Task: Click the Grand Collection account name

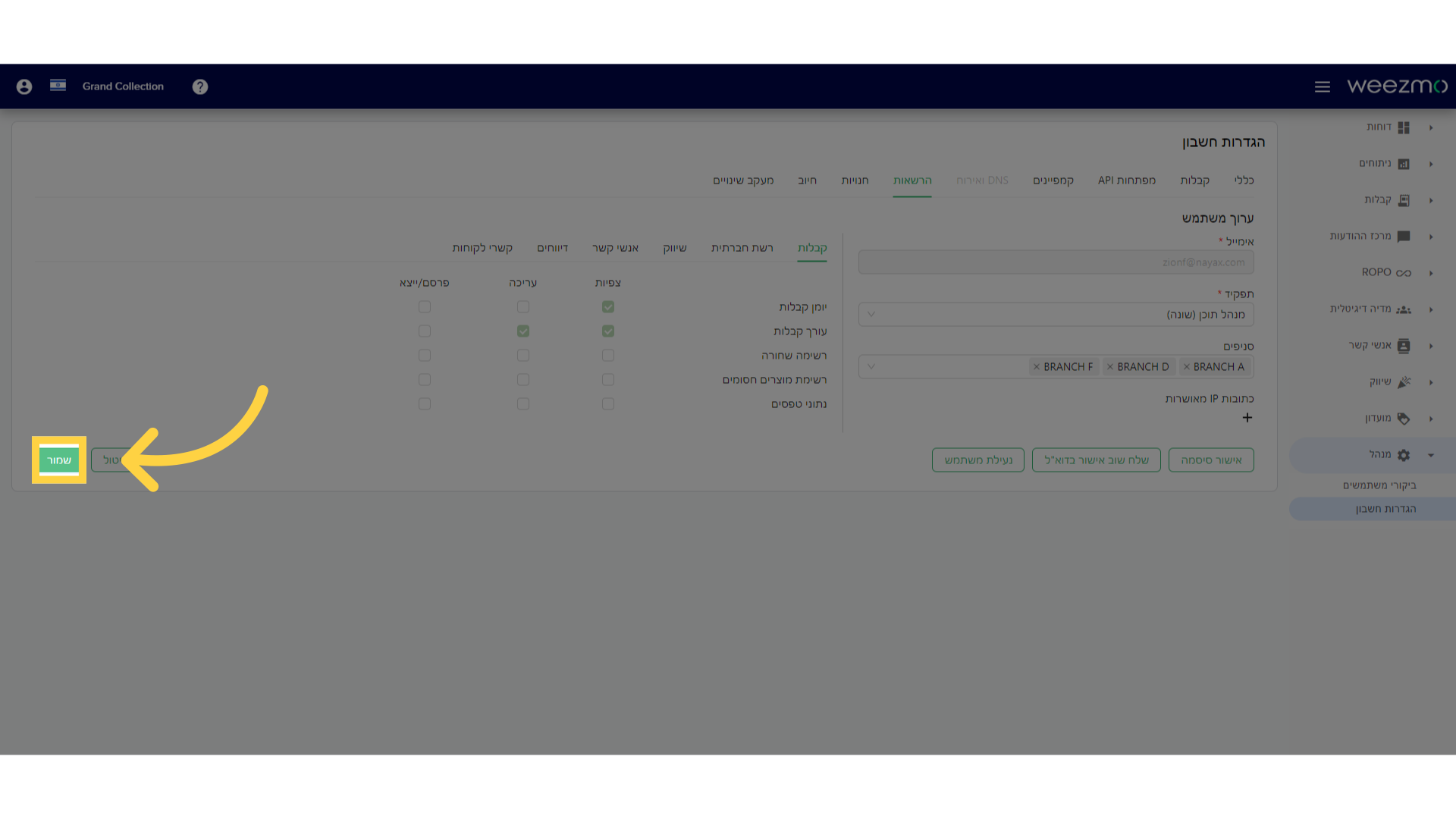Action: [x=123, y=86]
